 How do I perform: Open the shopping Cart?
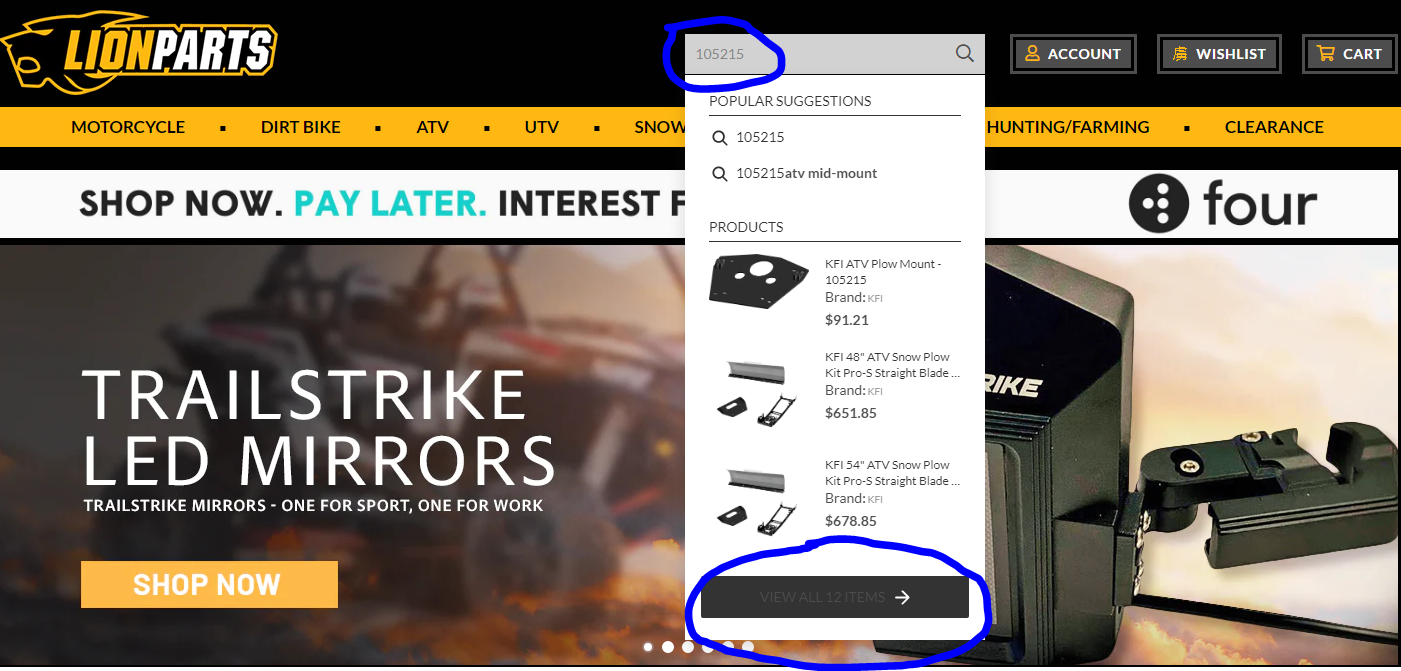pos(1349,54)
